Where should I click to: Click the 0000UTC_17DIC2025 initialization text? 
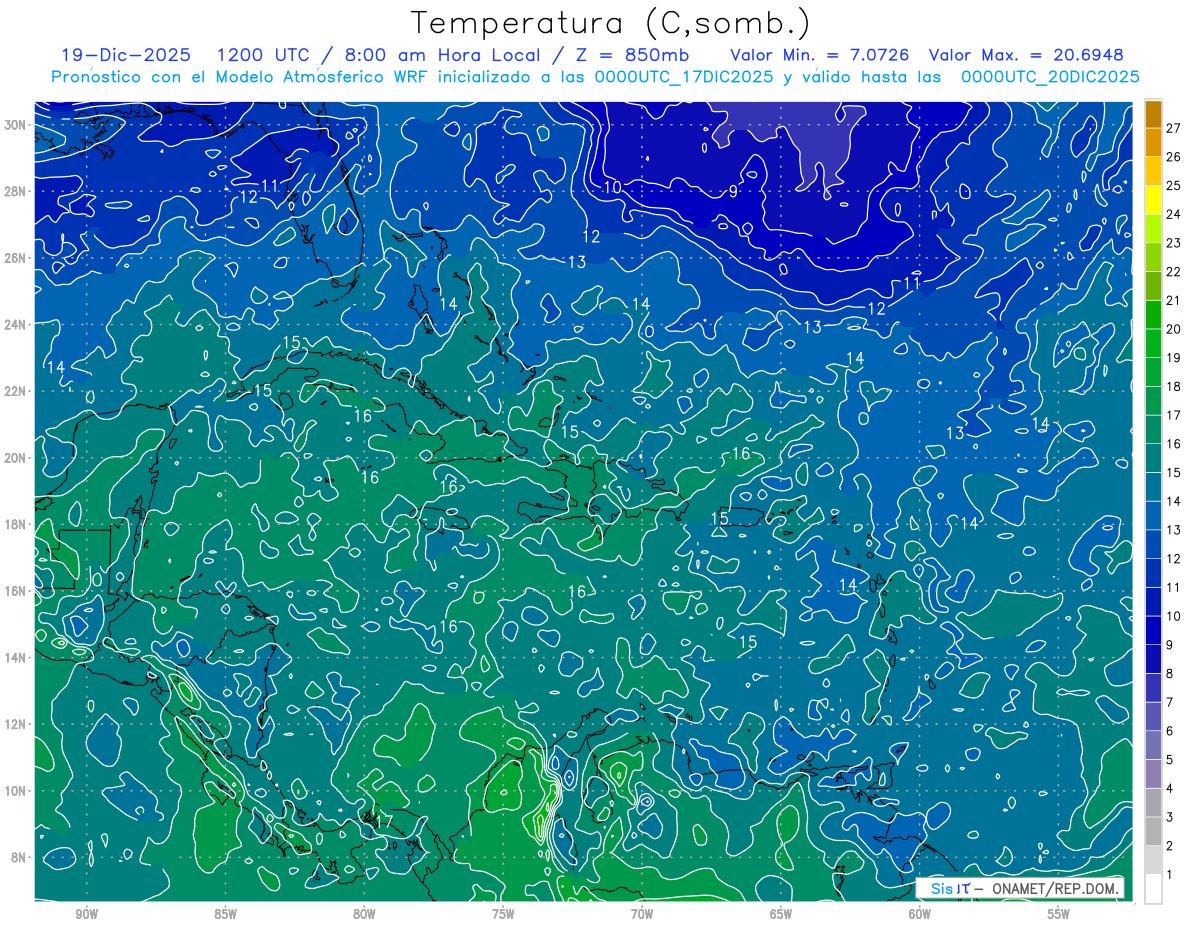pos(685,77)
